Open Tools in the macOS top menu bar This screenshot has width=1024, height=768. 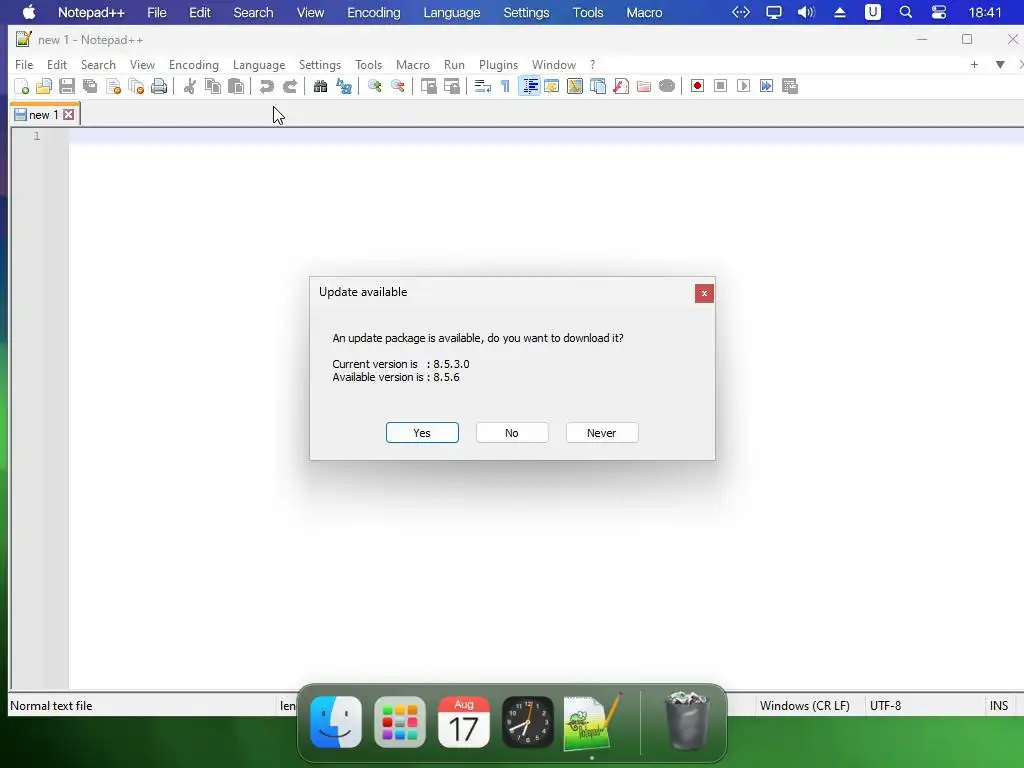click(x=588, y=12)
